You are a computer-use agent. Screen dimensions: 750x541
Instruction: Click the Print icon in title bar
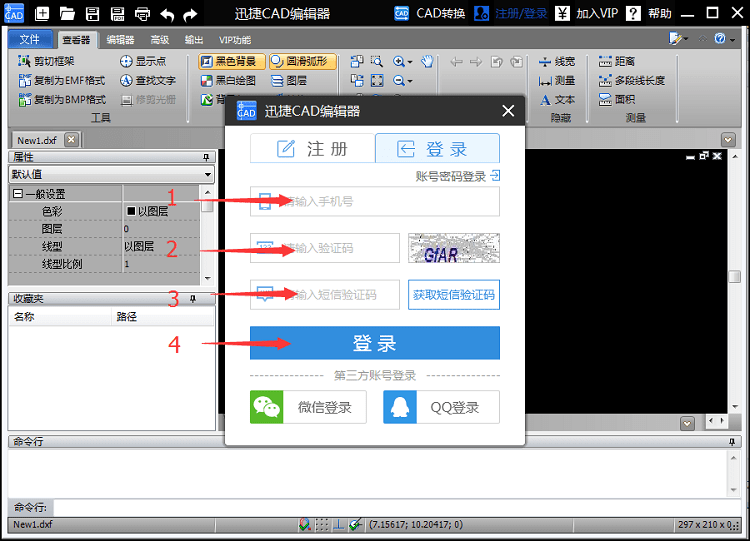[x=143, y=14]
